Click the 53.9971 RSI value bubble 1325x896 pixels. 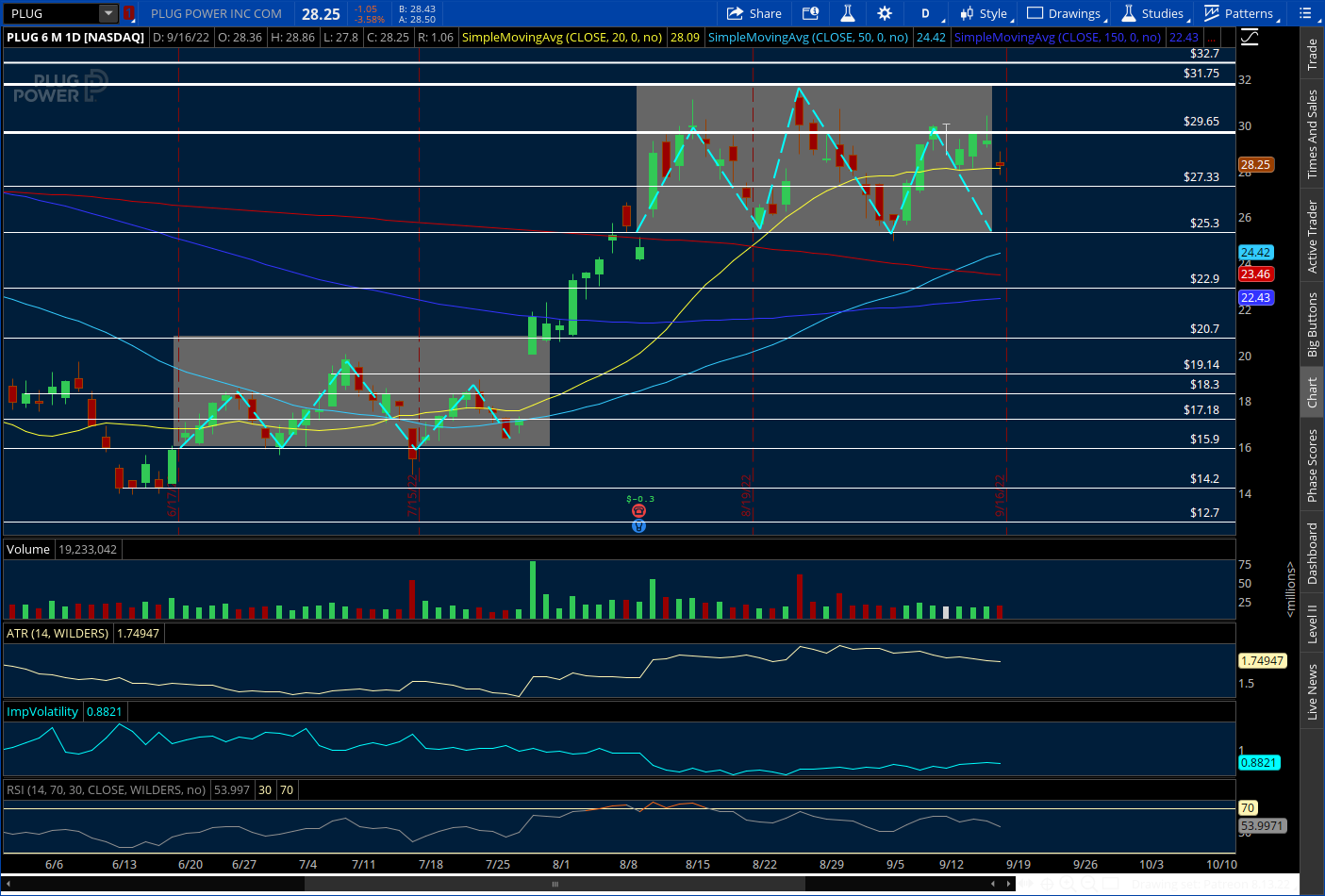(x=1262, y=825)
